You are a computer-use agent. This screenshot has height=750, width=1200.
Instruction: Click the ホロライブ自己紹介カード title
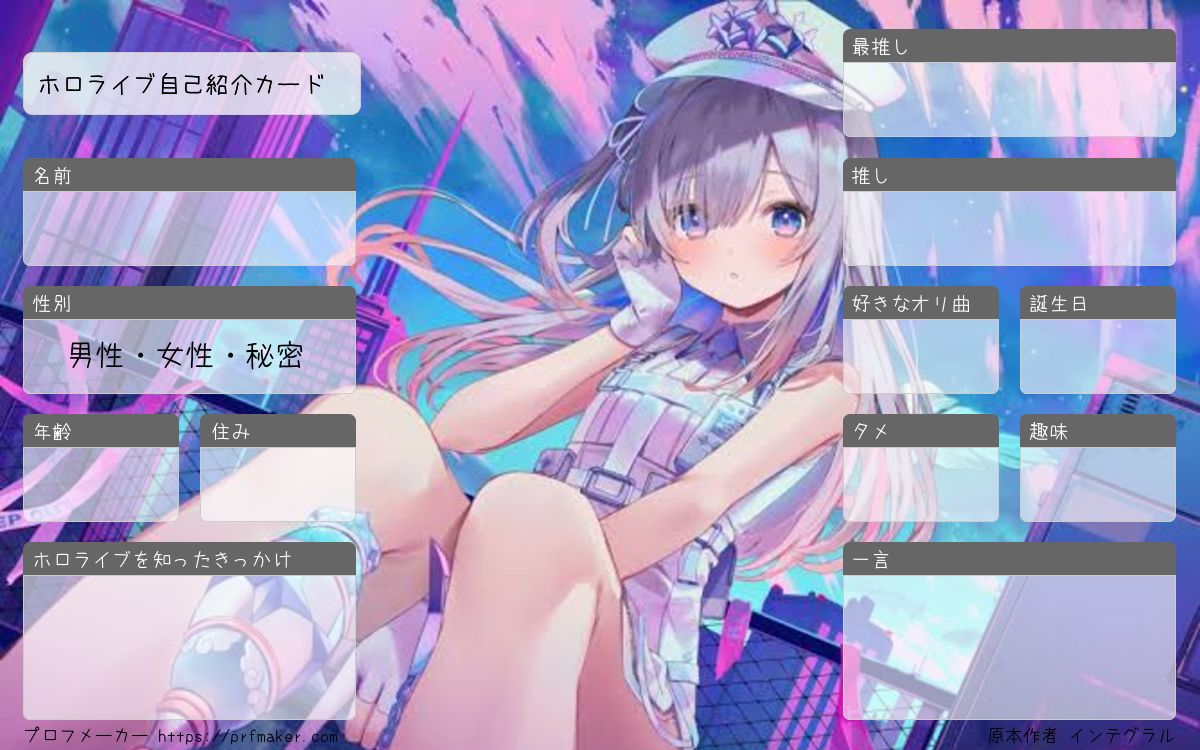(x=182, y=84)
